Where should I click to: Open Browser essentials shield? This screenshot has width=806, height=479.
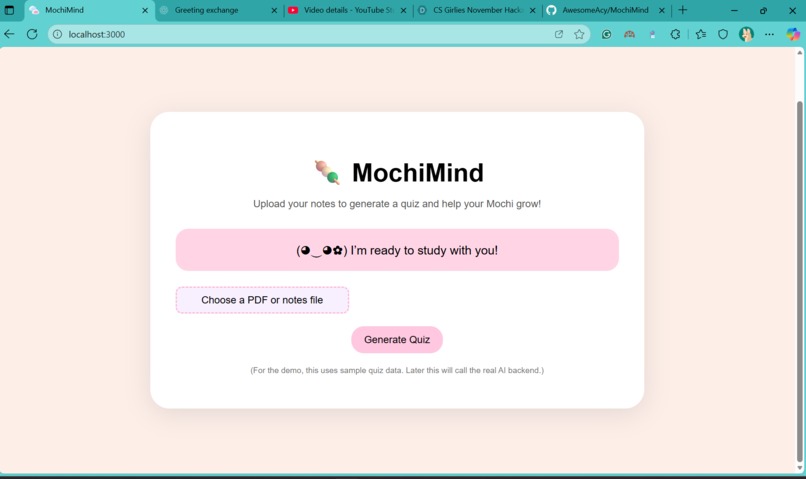(x=723, y=34)
